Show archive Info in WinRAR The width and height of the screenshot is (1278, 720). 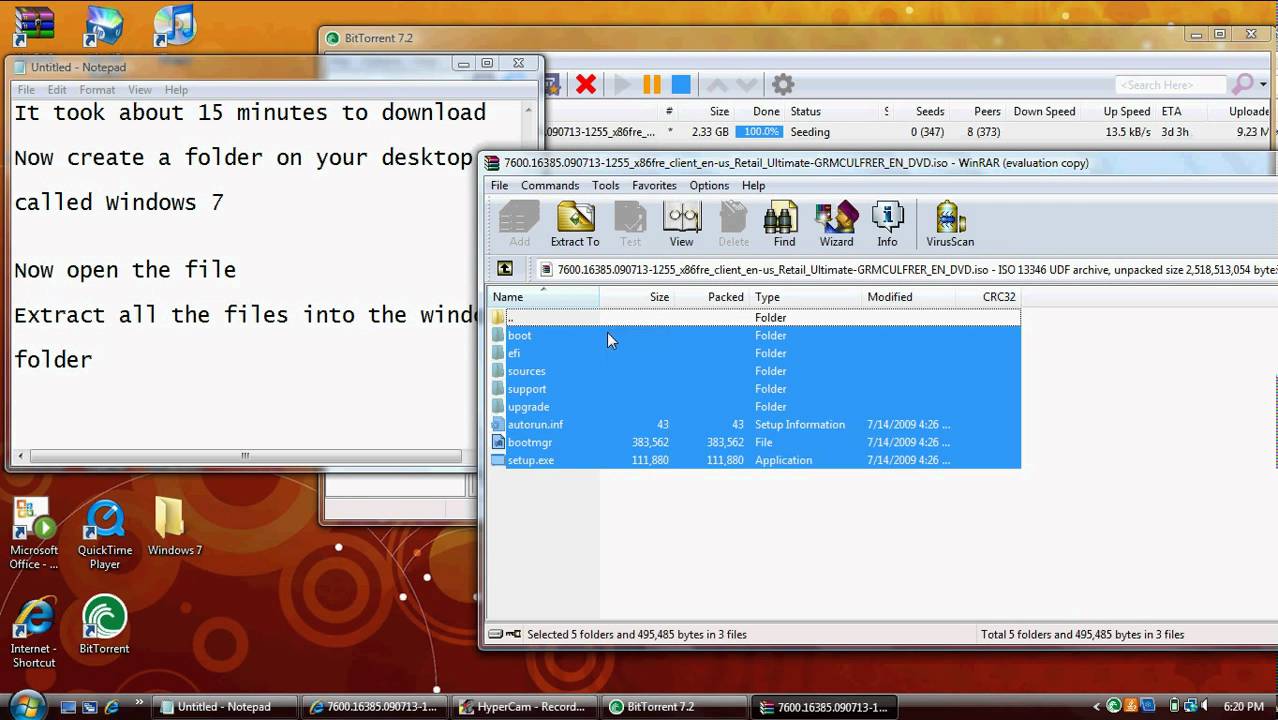tap(887, 224)
